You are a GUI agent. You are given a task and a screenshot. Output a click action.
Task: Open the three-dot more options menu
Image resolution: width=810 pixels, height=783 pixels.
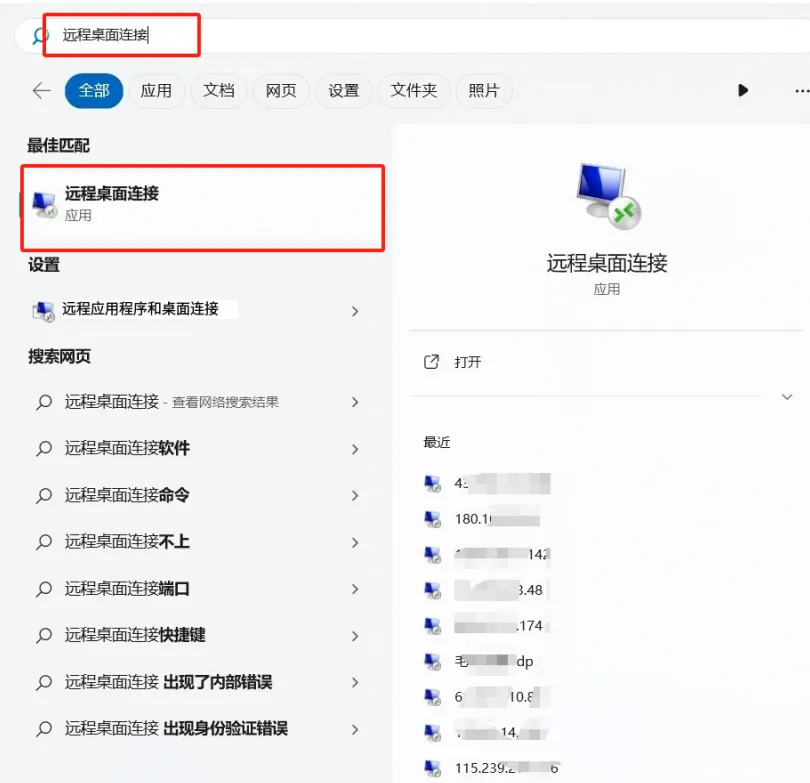click(802, 91)
